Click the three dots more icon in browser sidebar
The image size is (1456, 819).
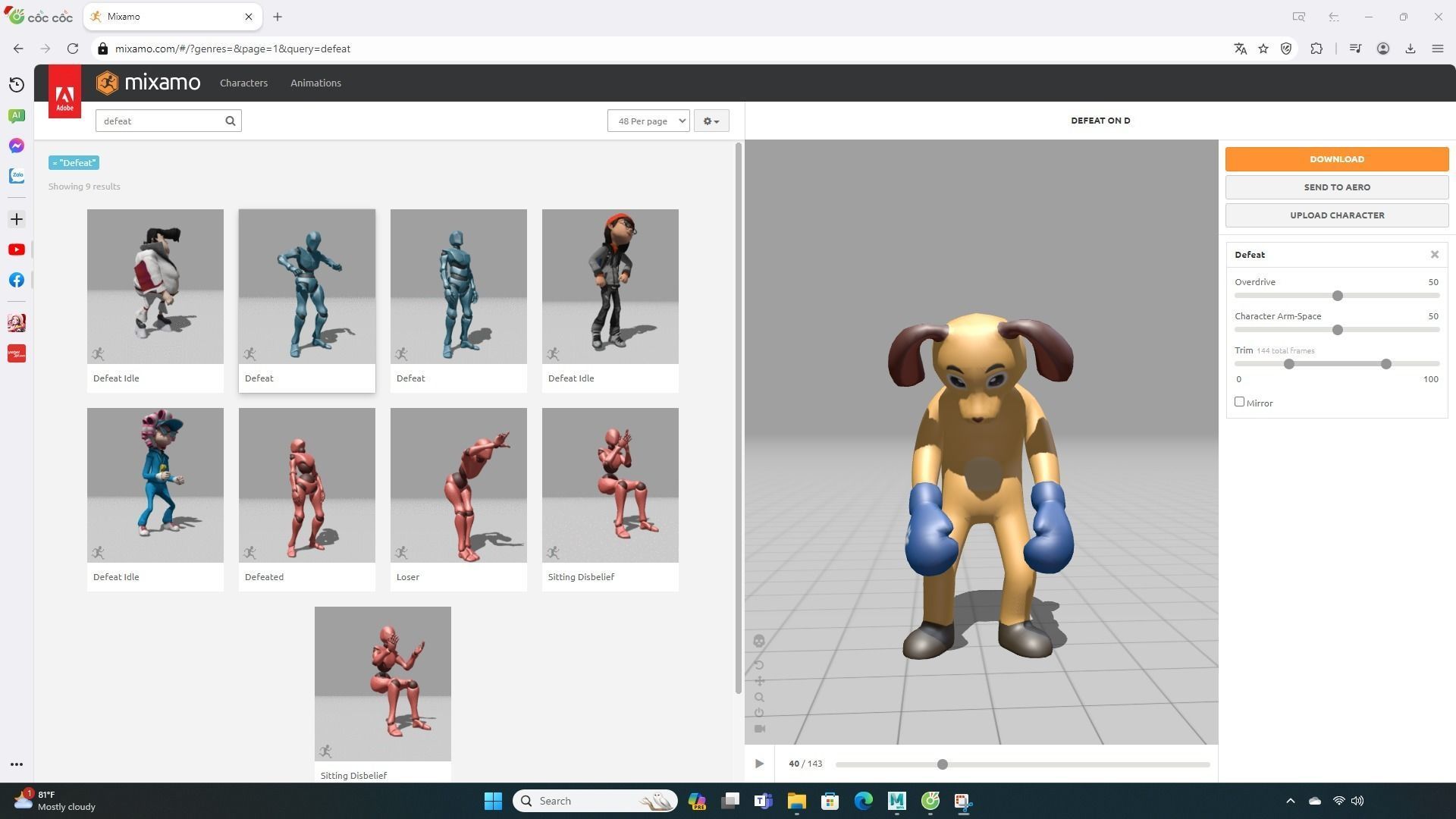point(17,764)
